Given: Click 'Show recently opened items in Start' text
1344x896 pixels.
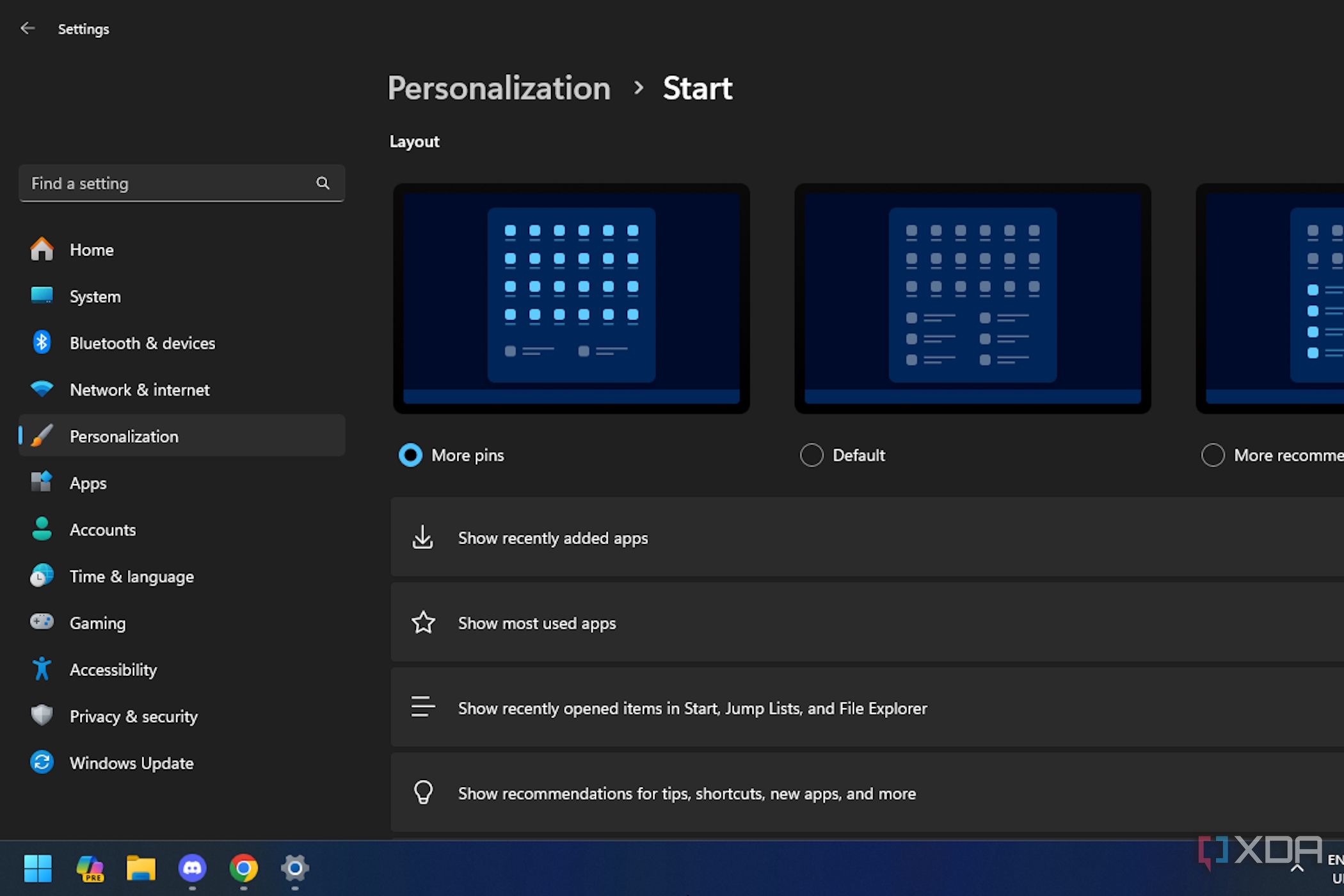Looking at the screenshot, I should coord(692,708).
